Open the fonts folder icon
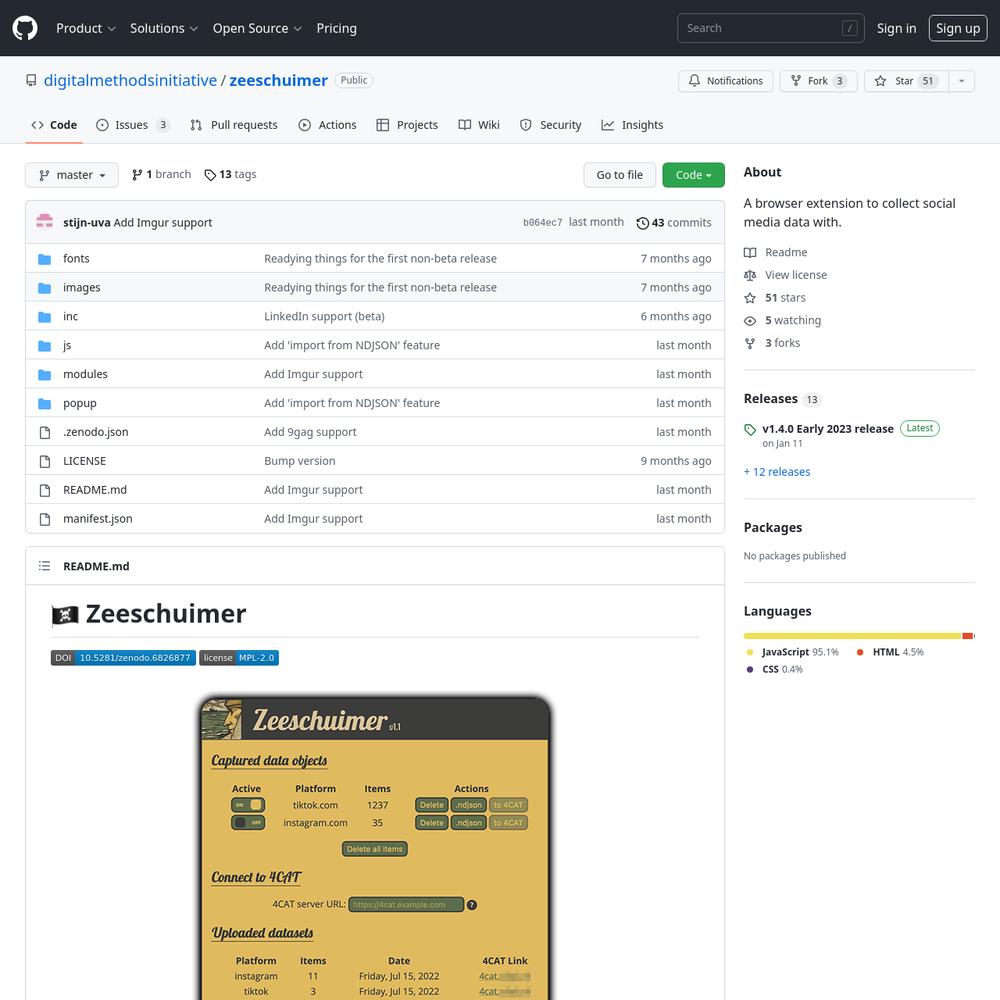The height and width of the screenshot is (1000, 1000). point(45,259)
